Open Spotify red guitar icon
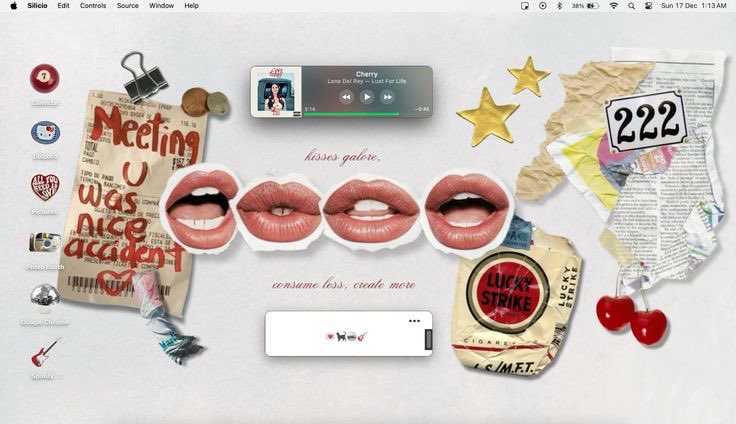The image size is (736, 424). coord(45,352)
